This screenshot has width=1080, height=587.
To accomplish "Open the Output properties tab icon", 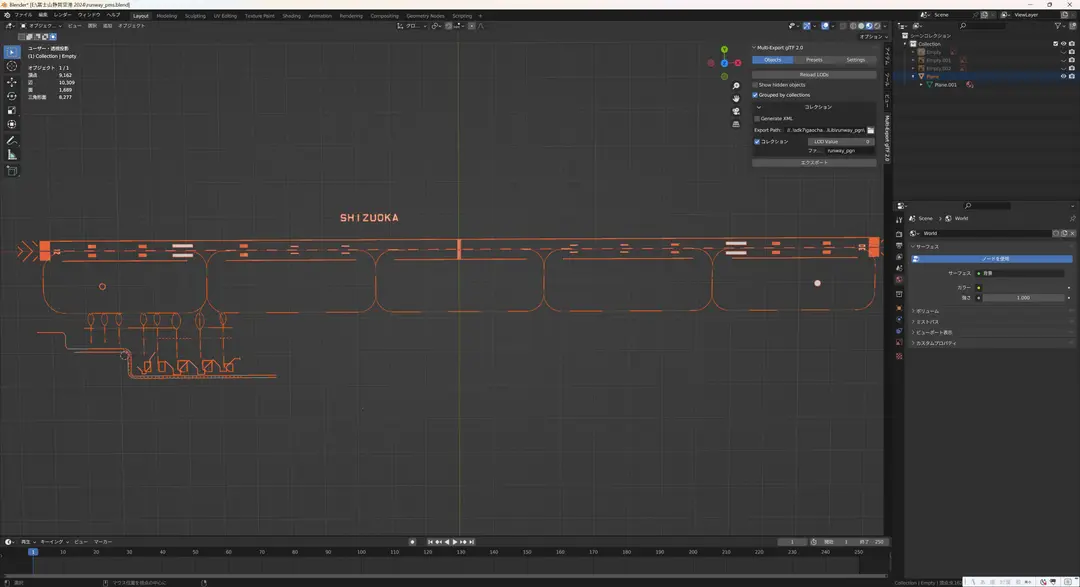I will pyautogui.click(x=899, y=246).
